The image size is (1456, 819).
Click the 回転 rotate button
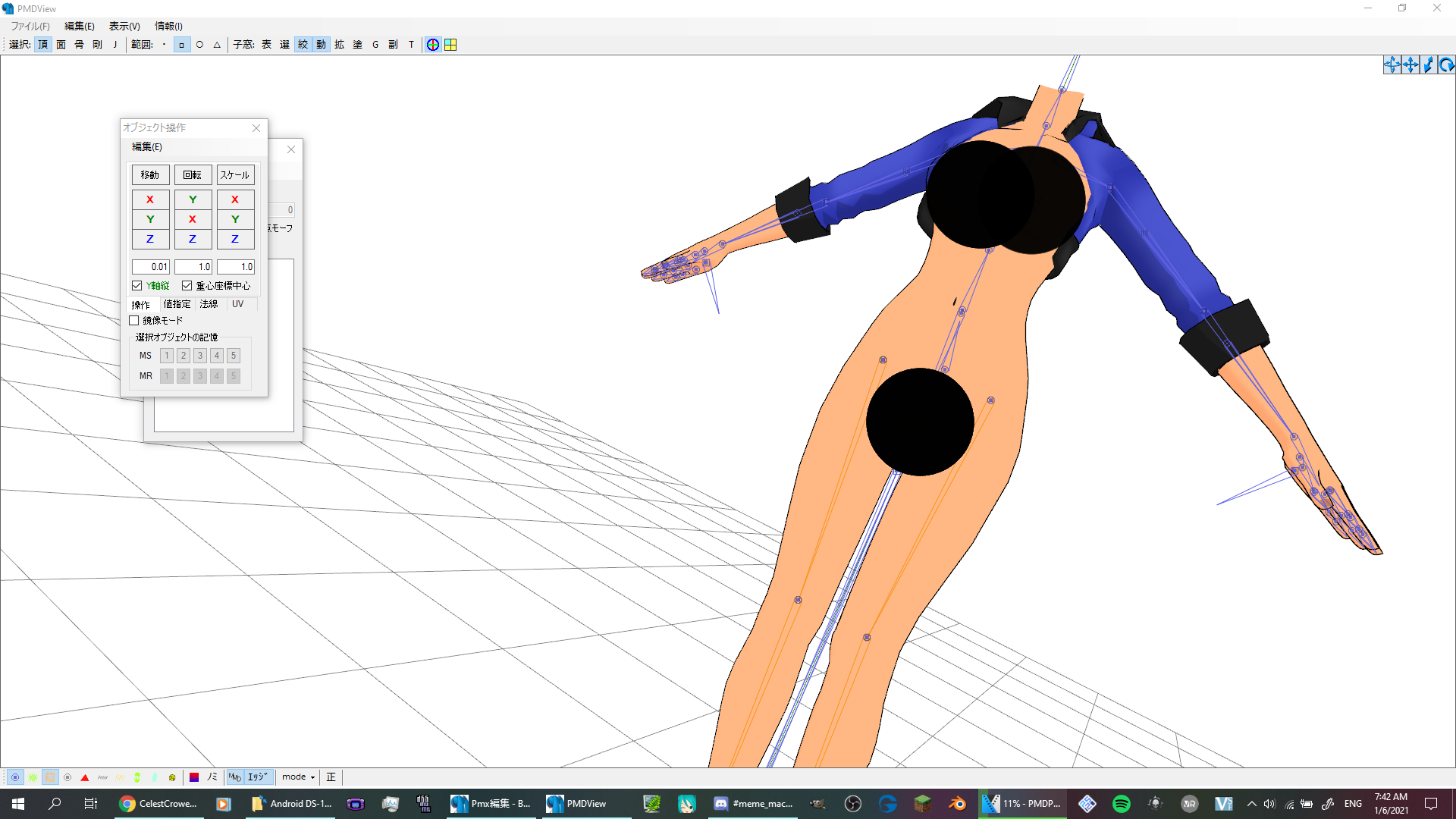(x=193, y=175)
